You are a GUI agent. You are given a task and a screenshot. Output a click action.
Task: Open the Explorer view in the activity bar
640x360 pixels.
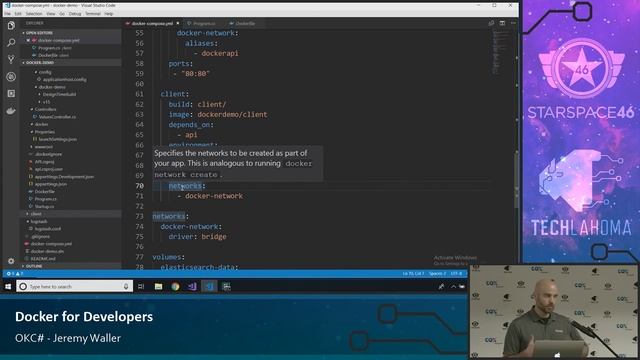(x=11, y=25)
